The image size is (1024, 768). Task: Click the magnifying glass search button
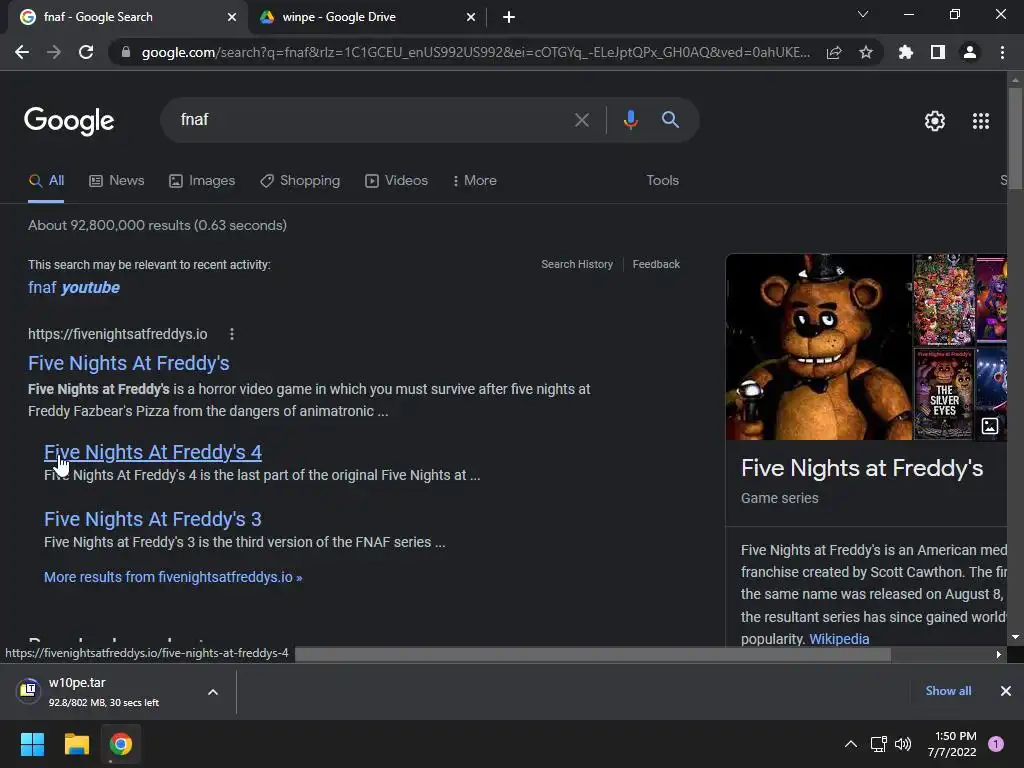(x=670, y=120)
